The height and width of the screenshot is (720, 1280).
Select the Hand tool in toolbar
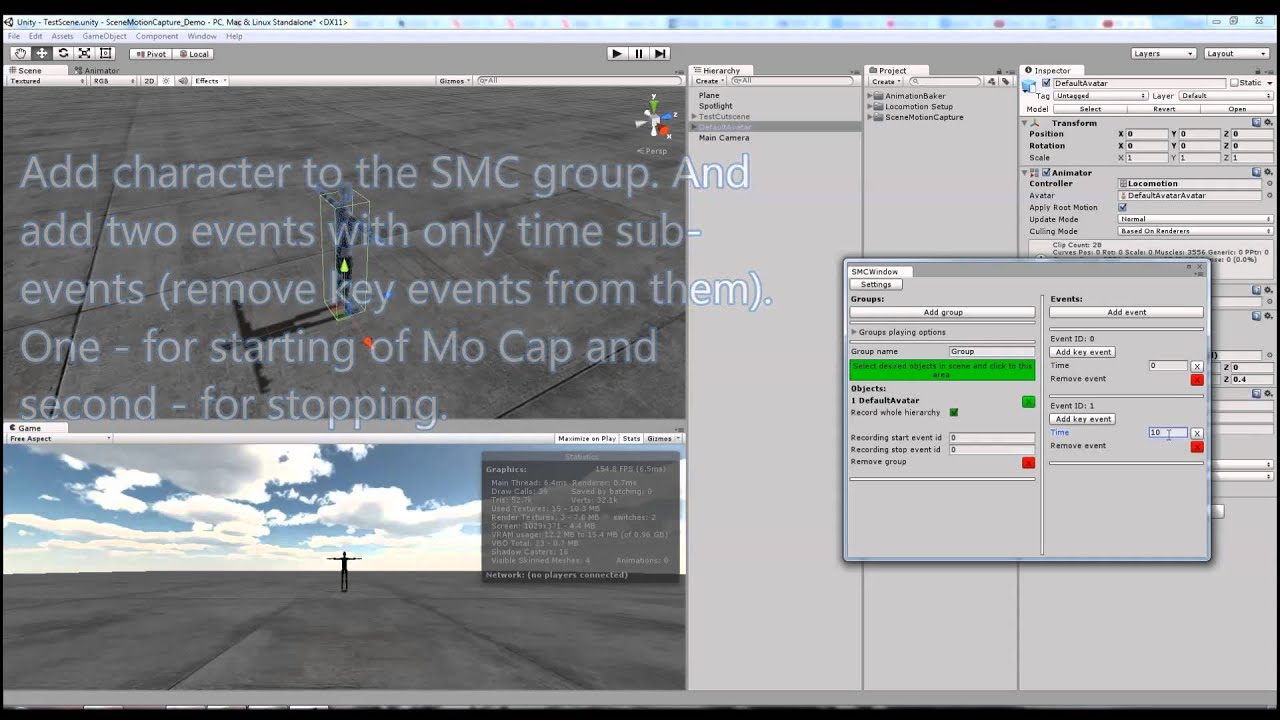20,53
